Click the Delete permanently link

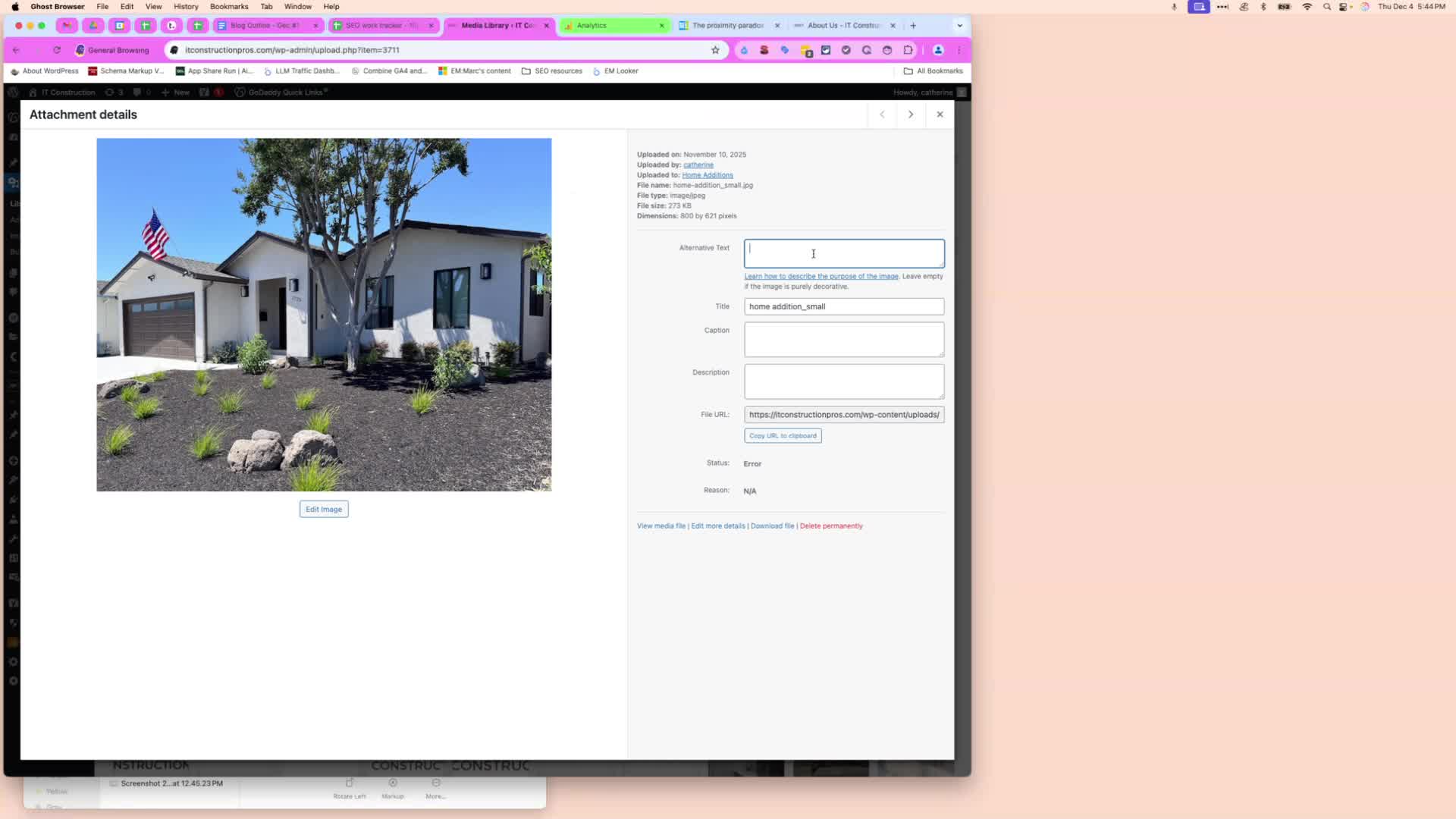(831, 526)
